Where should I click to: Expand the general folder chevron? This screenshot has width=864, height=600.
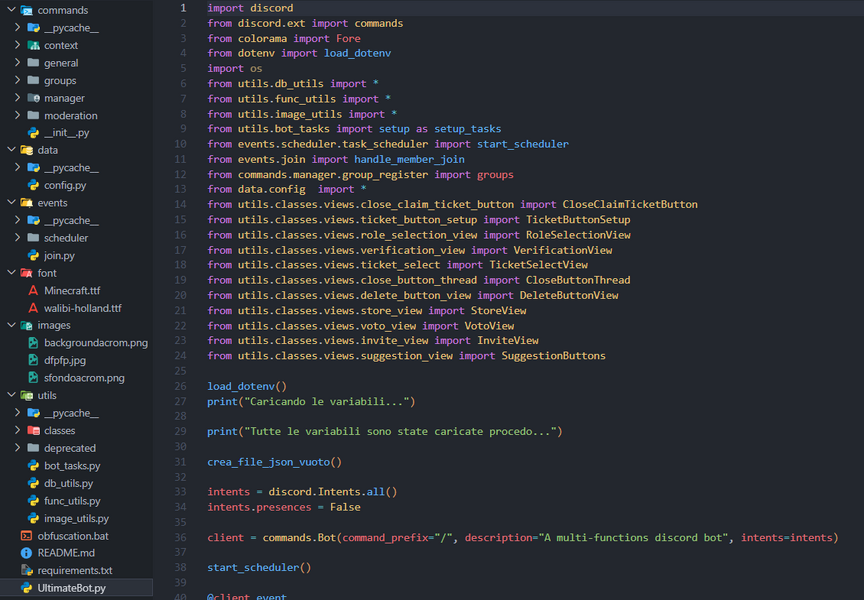tap(18, 62)
